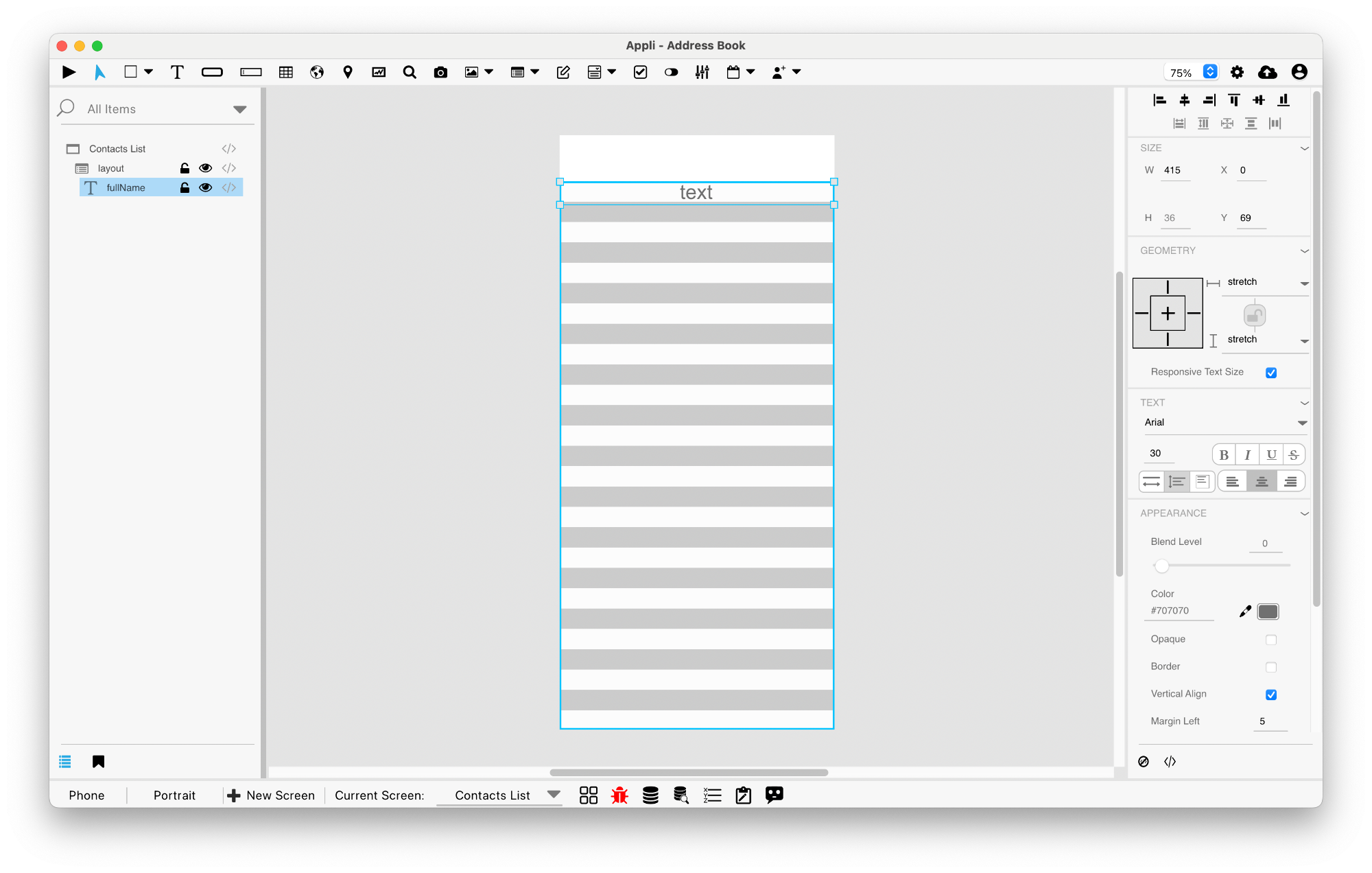Image resolution: width=1372 pixels, height=873 pixels.
Task: Click the color swatch #707070
Action: tap(1268, 611)
